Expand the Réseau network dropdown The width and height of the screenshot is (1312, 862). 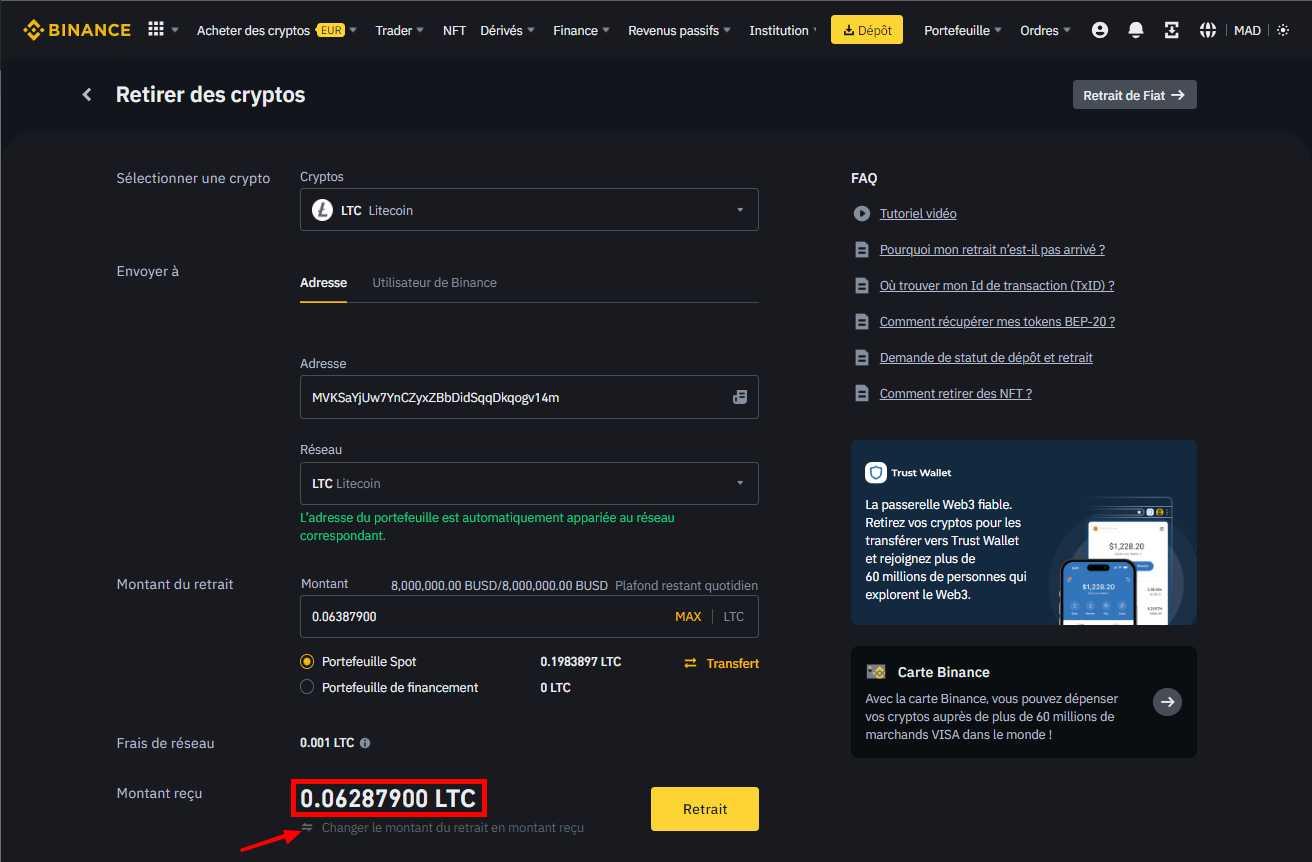tap(529, 483)
